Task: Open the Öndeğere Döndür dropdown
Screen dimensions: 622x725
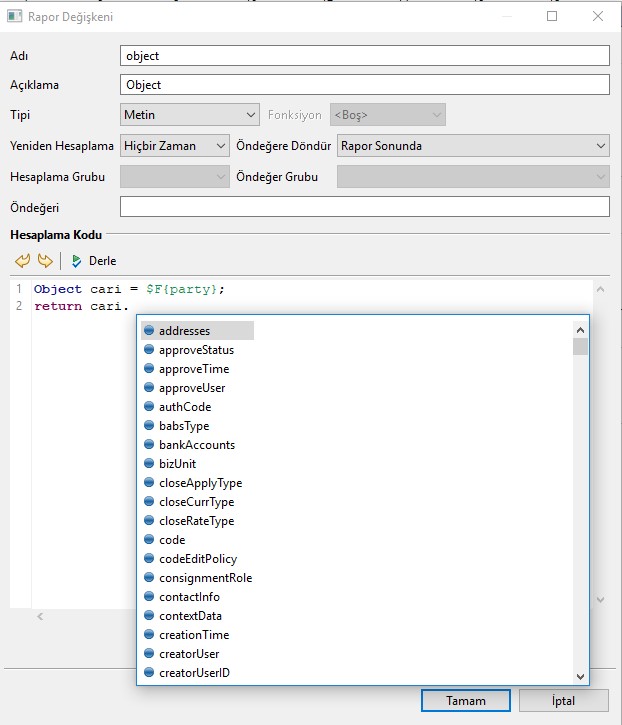Action: point(472,146)
